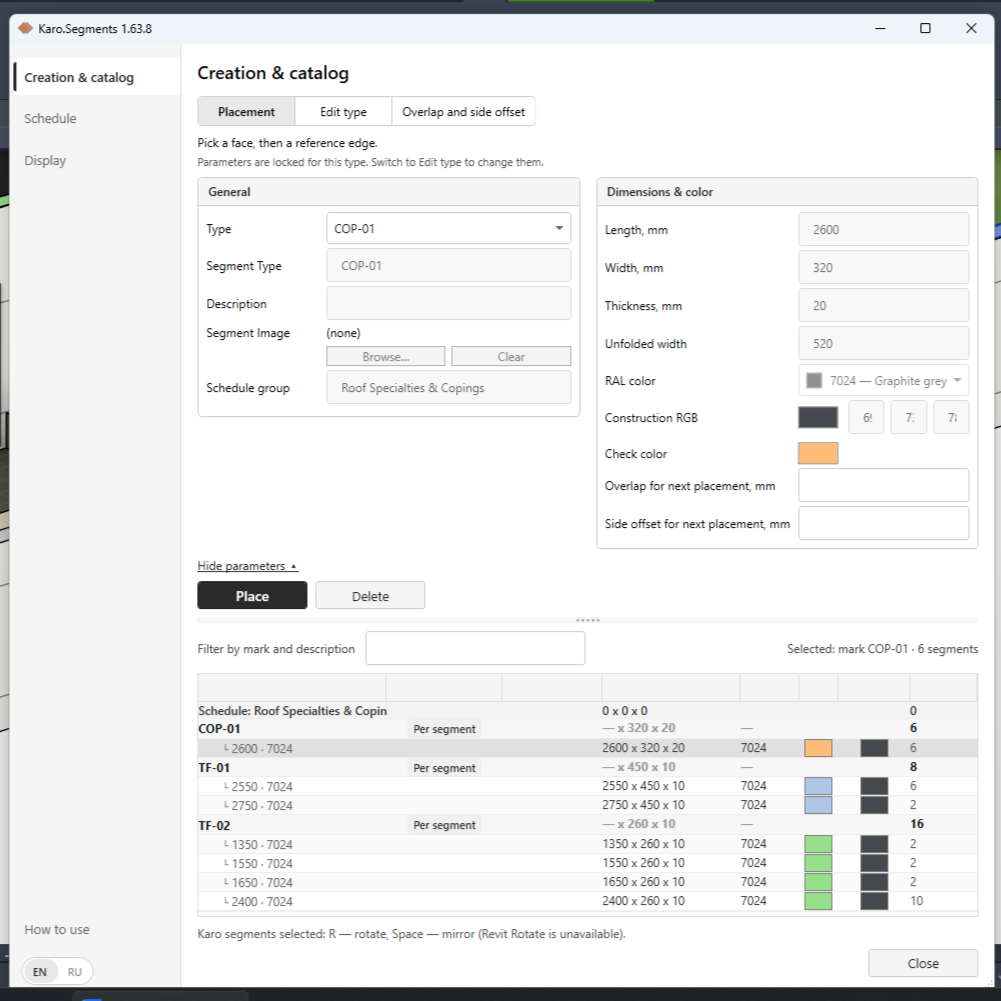
Task: Click dimensions text 2400 x 260 x 10
Action: 643,901
